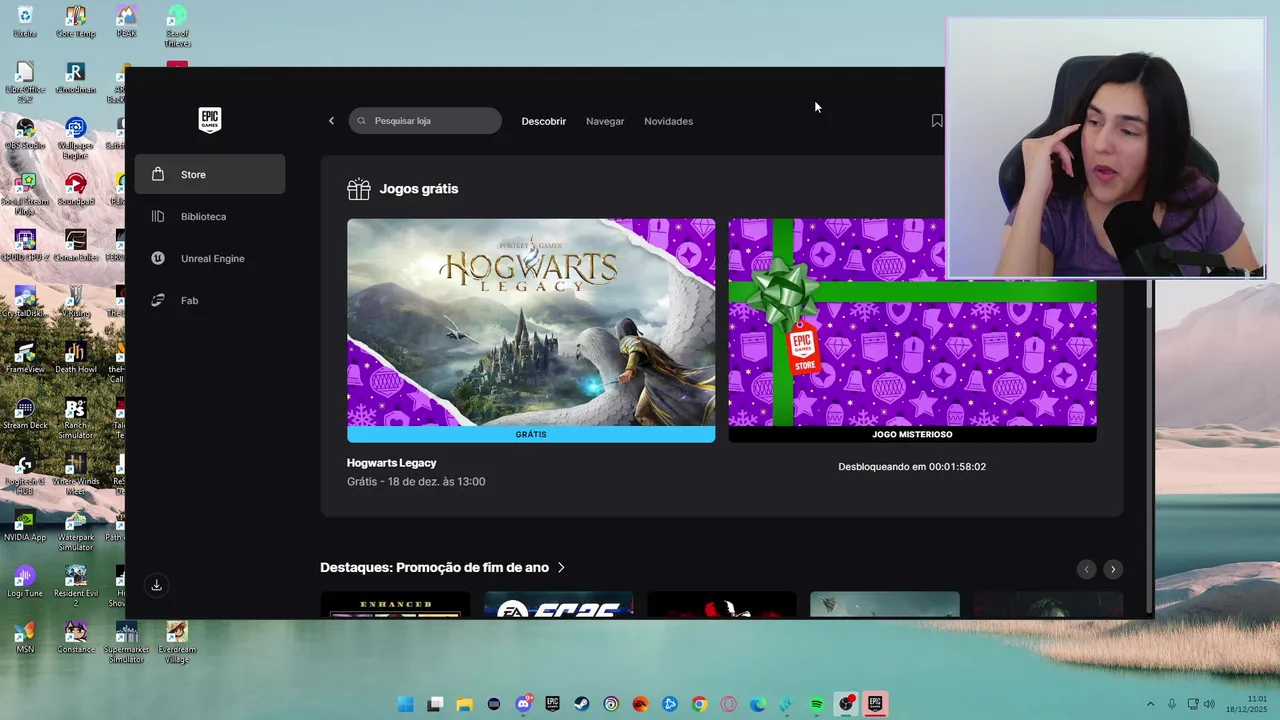Open the Novidades tab
The height and width of the screenshot is (720, 1280).
(668, 121)
